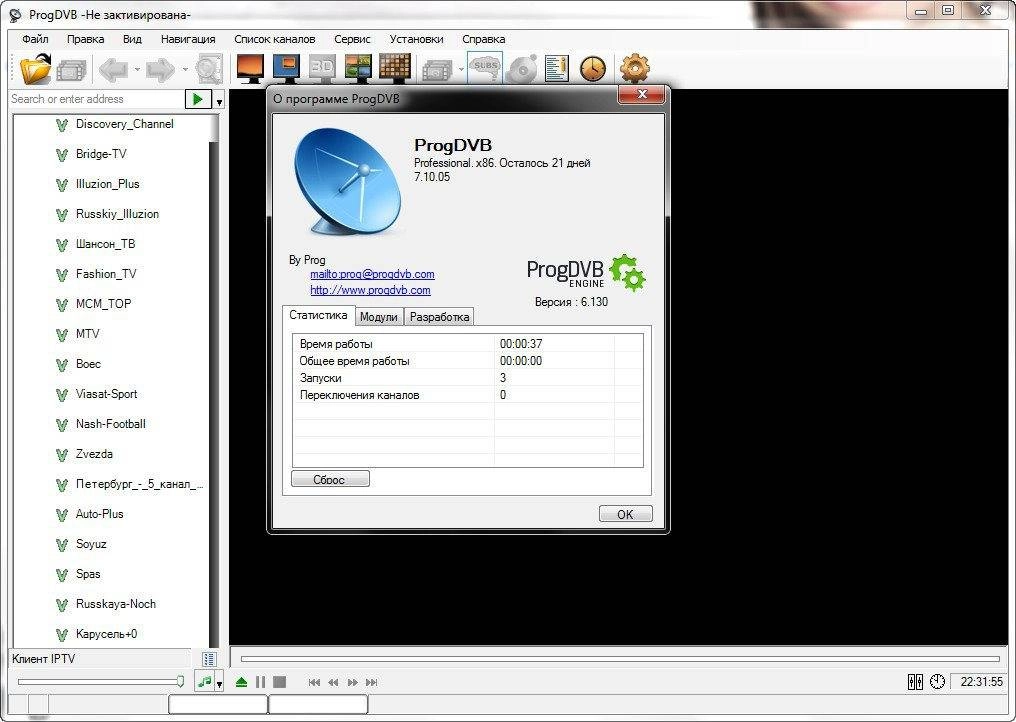Click the green eject playback icon
This screenshot has width=1016, height=722.
(241, 682)
